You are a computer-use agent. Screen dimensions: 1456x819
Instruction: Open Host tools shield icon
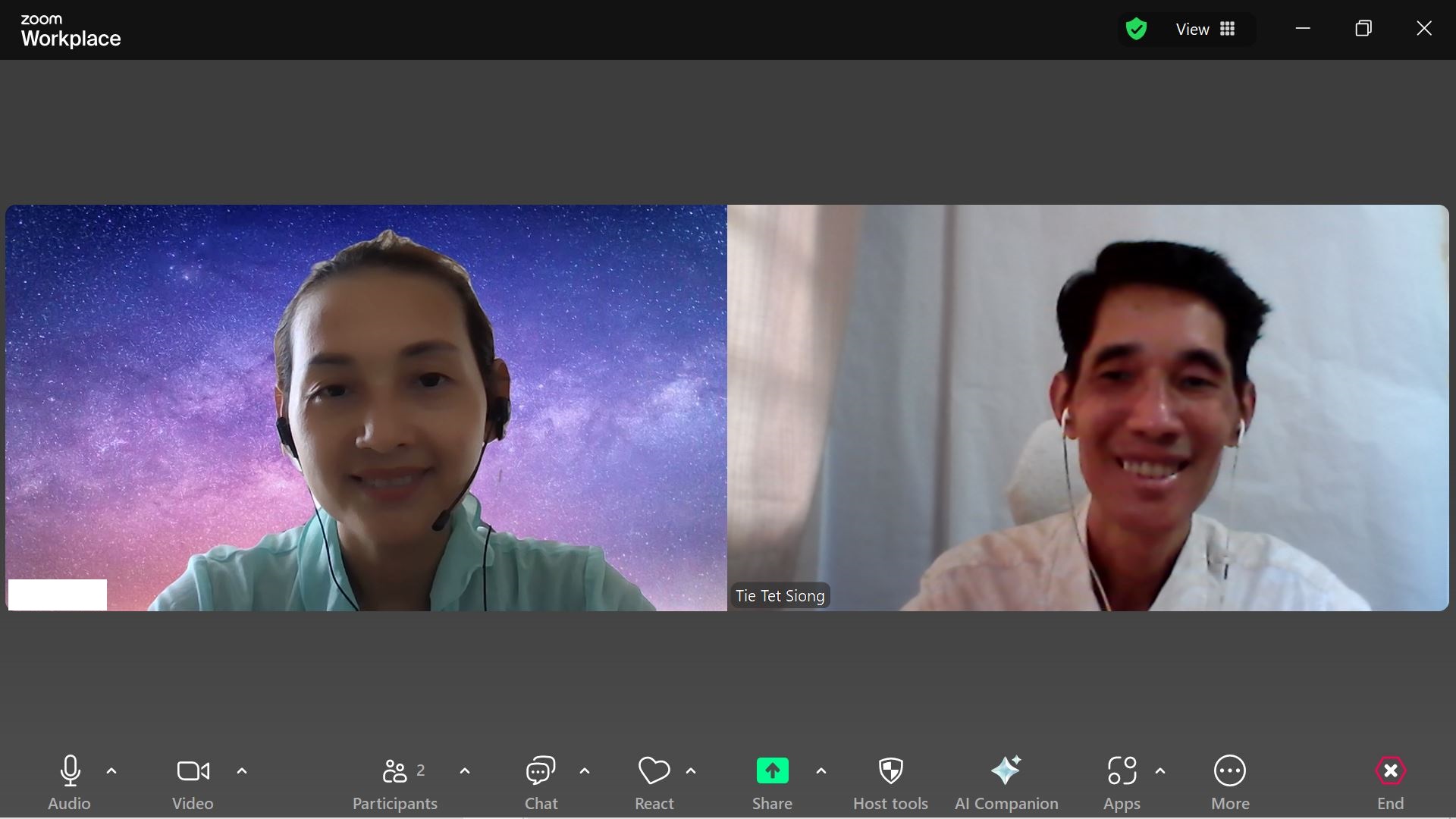pos(890,771)
